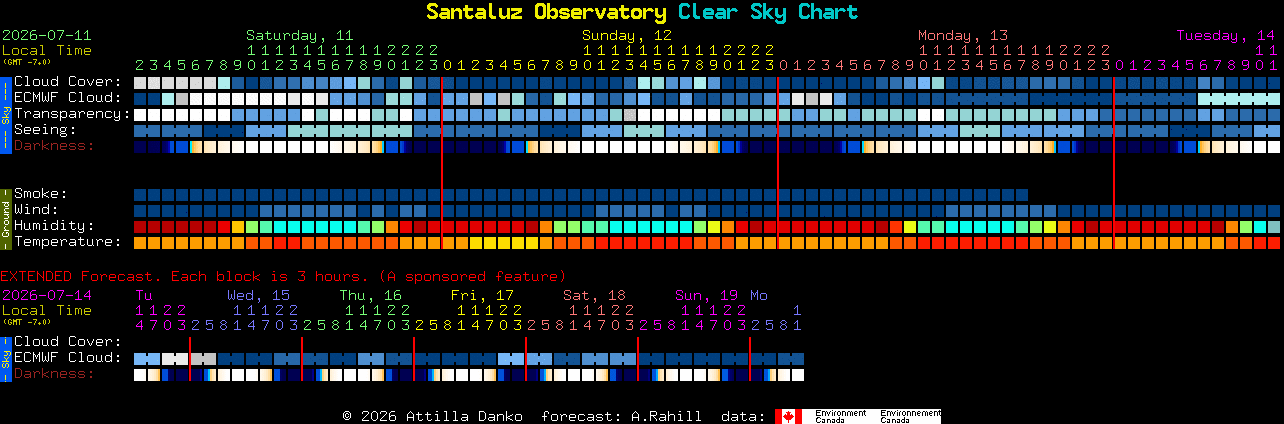Click the 'Smoke:' row label
The image size is (1284, 424).
(x=41, y=194)
